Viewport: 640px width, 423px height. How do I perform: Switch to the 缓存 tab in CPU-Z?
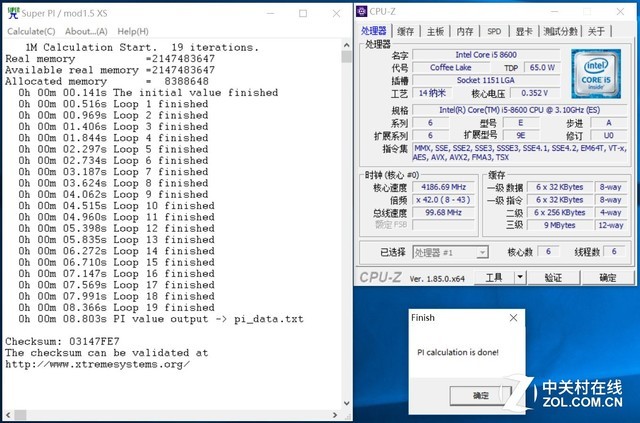point(405,31)
